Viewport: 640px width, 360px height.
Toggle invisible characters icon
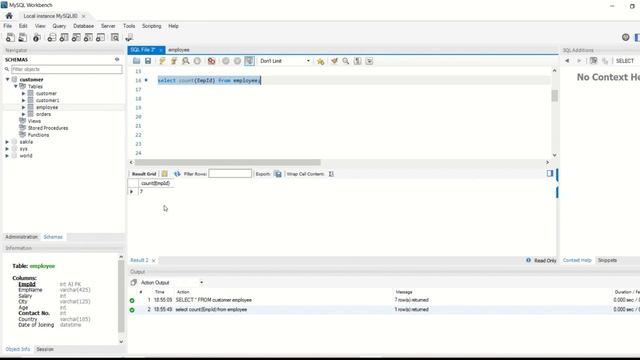[x=358, y=61]
